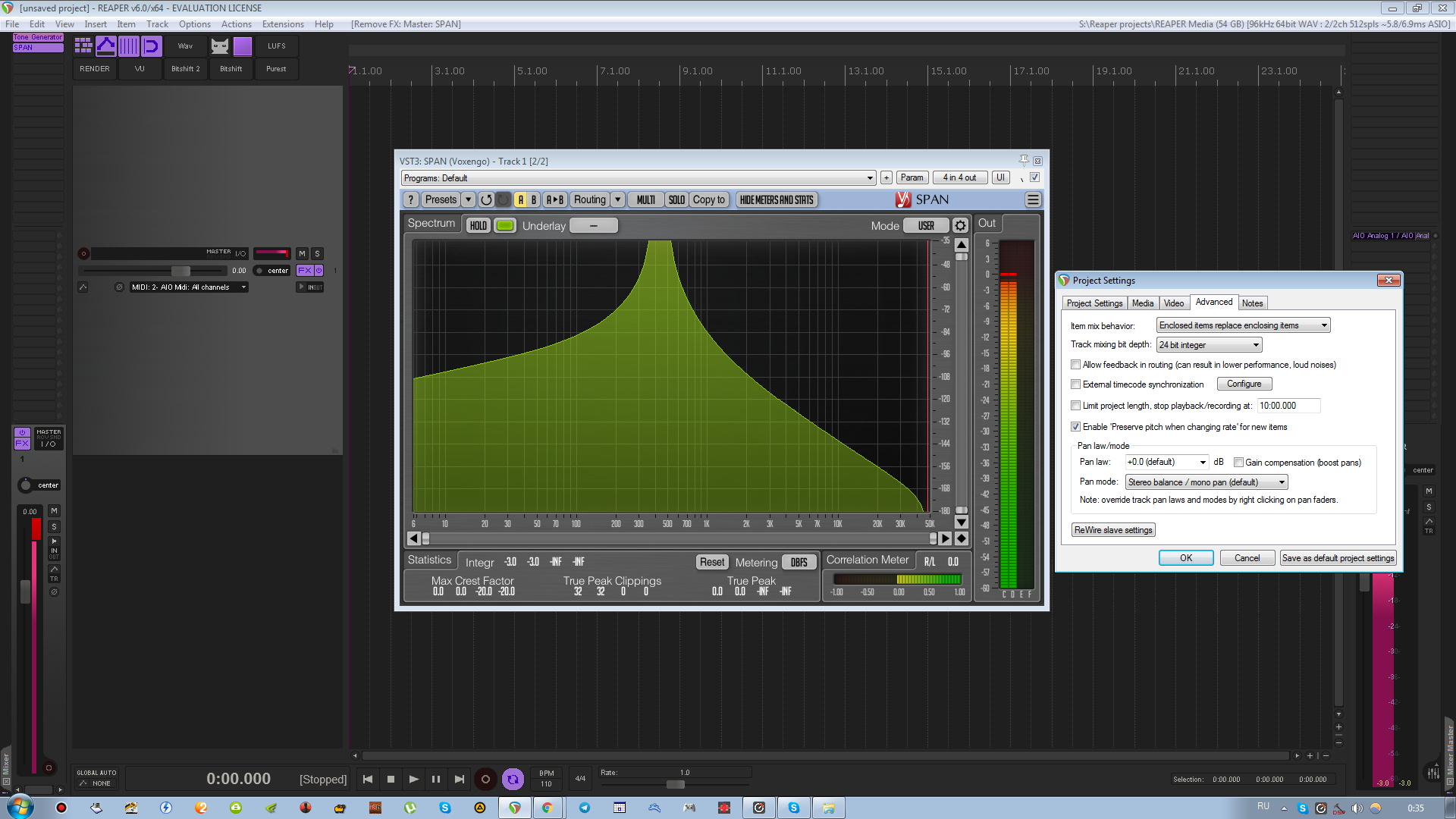Click the transport Record button
This screenshot has width=1456, height=819.
(486, 779)
